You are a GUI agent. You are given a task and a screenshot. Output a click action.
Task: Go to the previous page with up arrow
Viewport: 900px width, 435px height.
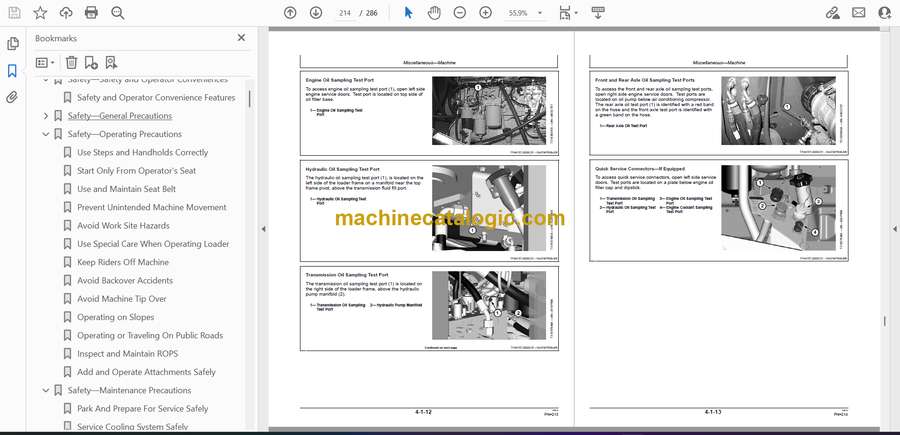(290, 13)
